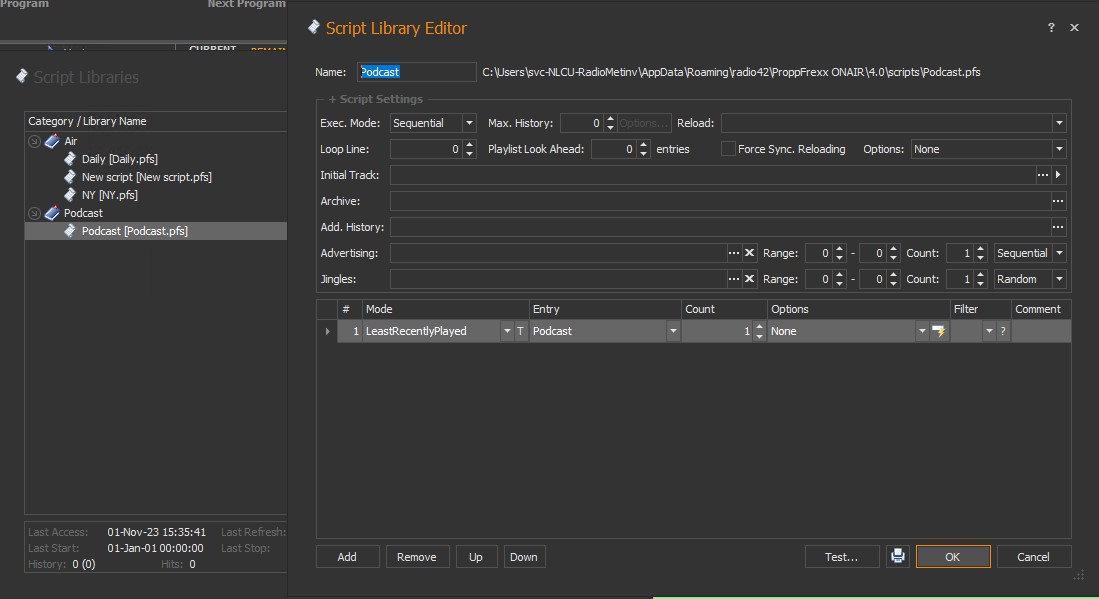Expand the Entry dropdown showing Podcast
The width and height of the screenshot is (1099, 599).
(x=673, y=331)
